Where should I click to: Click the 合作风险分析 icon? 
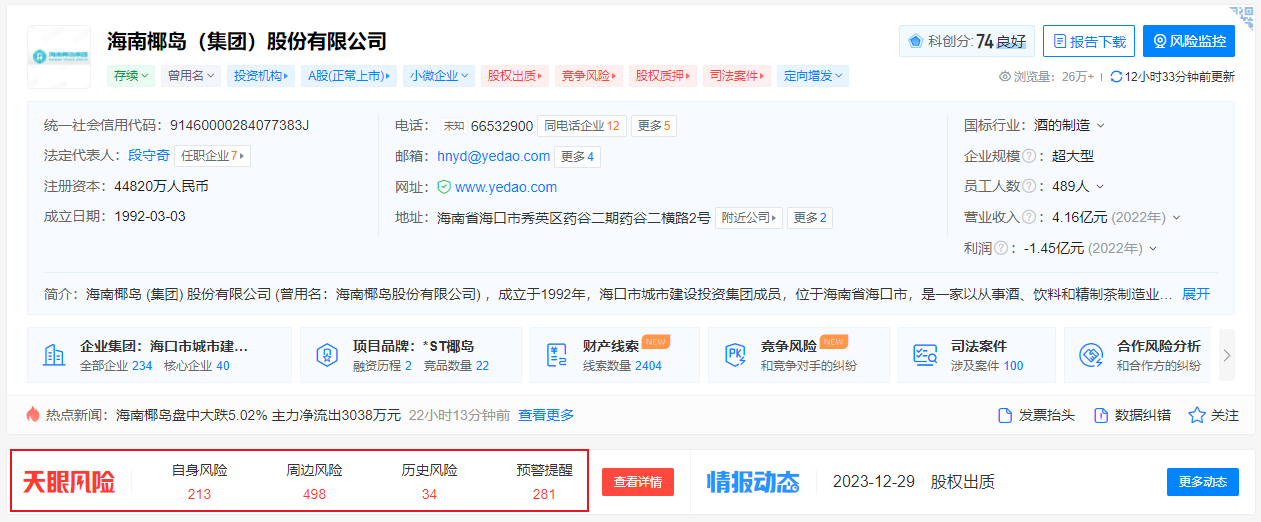1091,355
